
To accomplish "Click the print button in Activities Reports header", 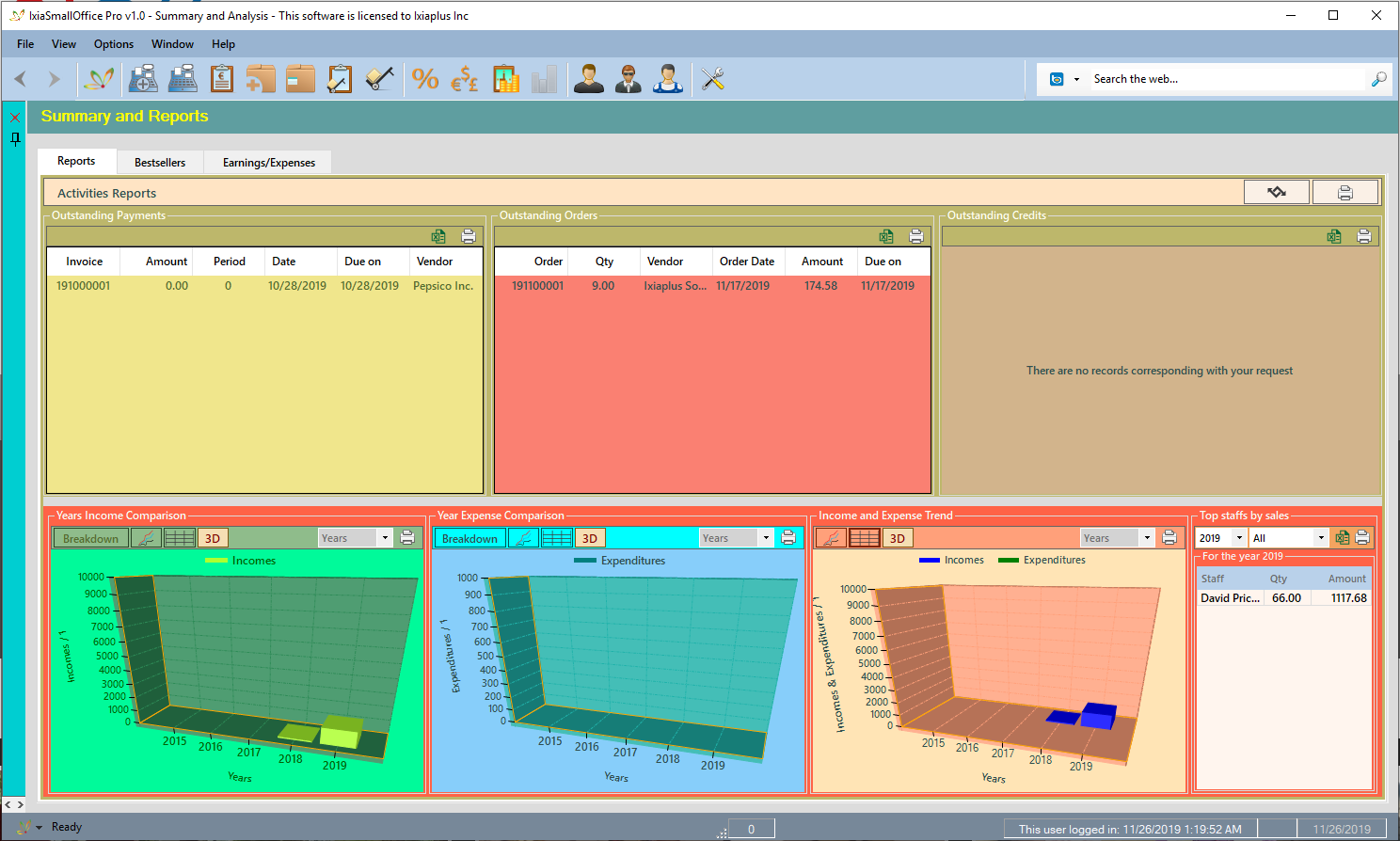I will (1344, 193).
